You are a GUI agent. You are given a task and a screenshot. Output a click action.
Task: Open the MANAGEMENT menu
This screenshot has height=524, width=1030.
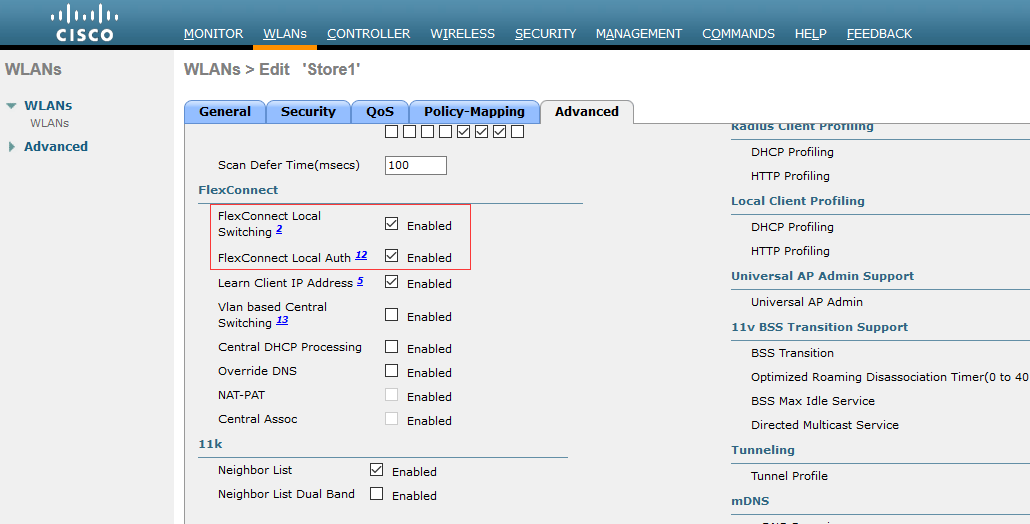tap(638, 33)
